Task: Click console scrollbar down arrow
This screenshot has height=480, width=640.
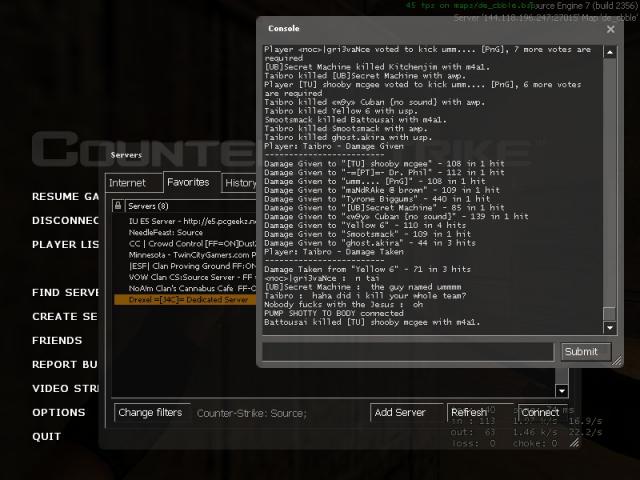Action: [x=610, y=328]
